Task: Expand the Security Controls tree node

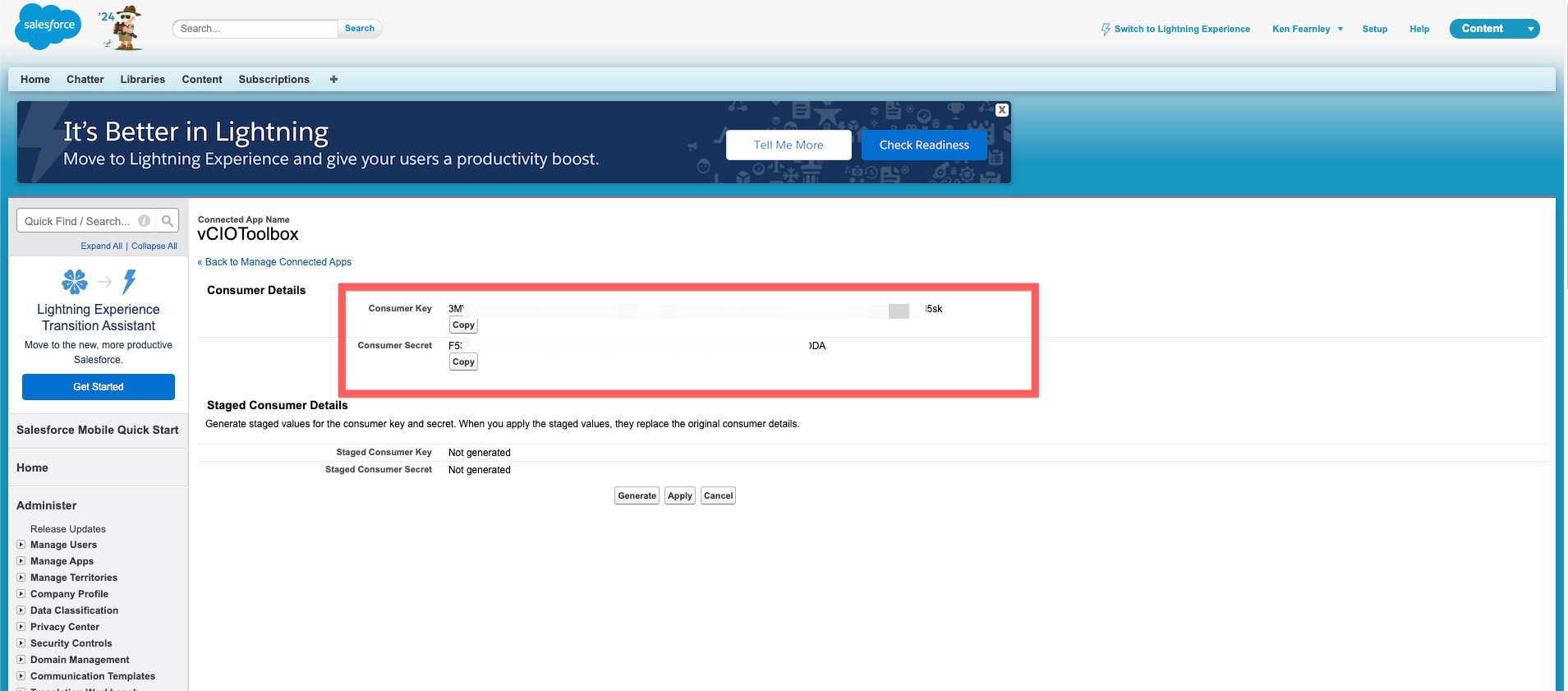Action: (x=21, y=643)
